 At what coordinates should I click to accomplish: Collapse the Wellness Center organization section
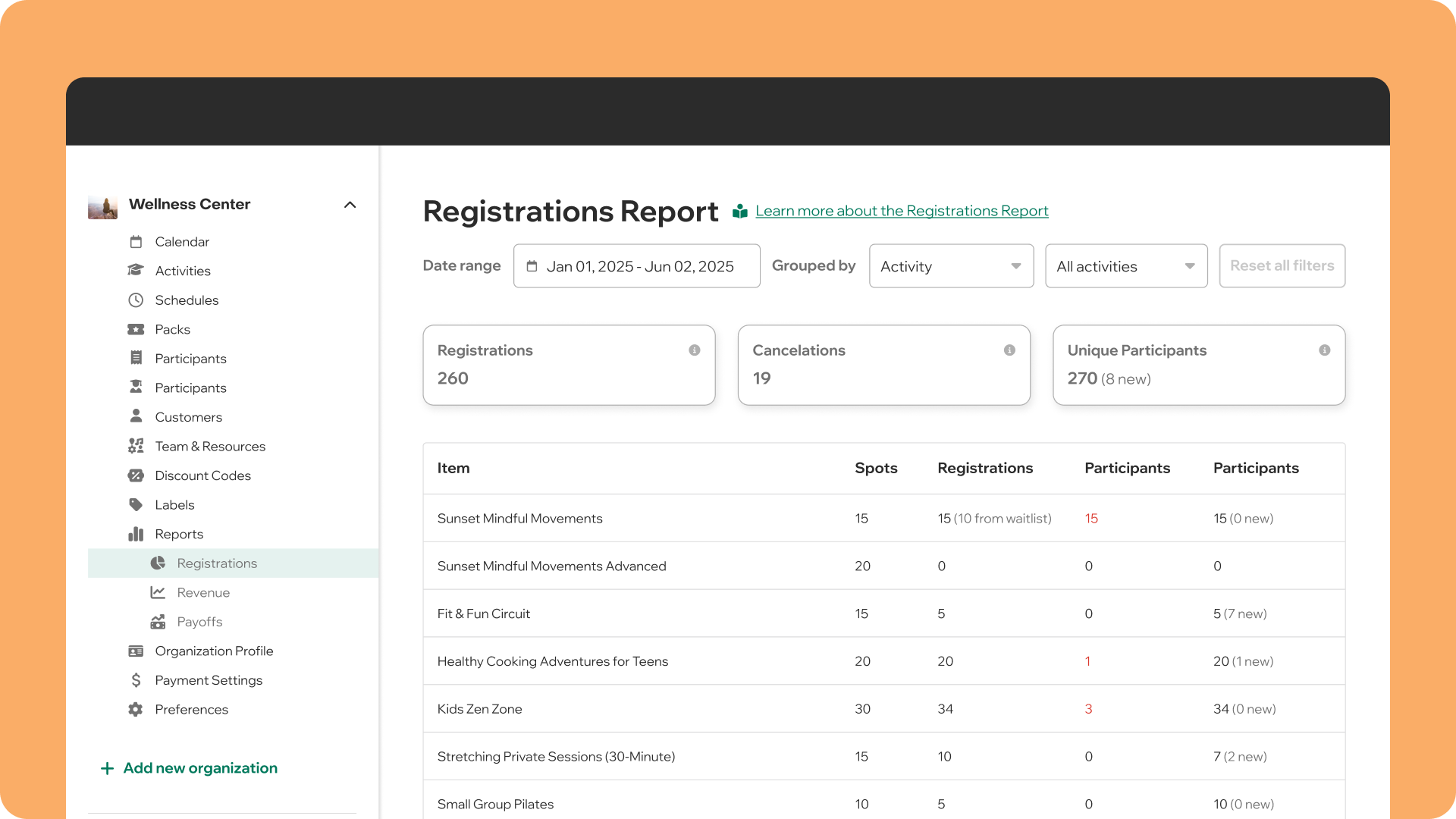350,205
